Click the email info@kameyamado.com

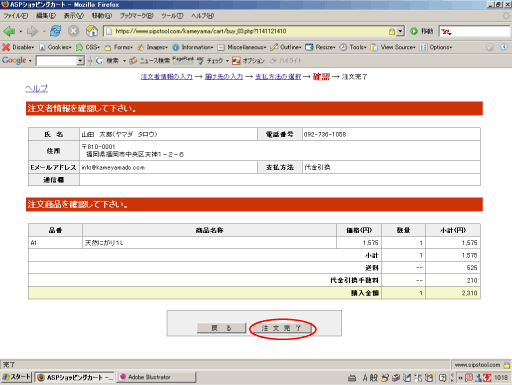point(113,167)
